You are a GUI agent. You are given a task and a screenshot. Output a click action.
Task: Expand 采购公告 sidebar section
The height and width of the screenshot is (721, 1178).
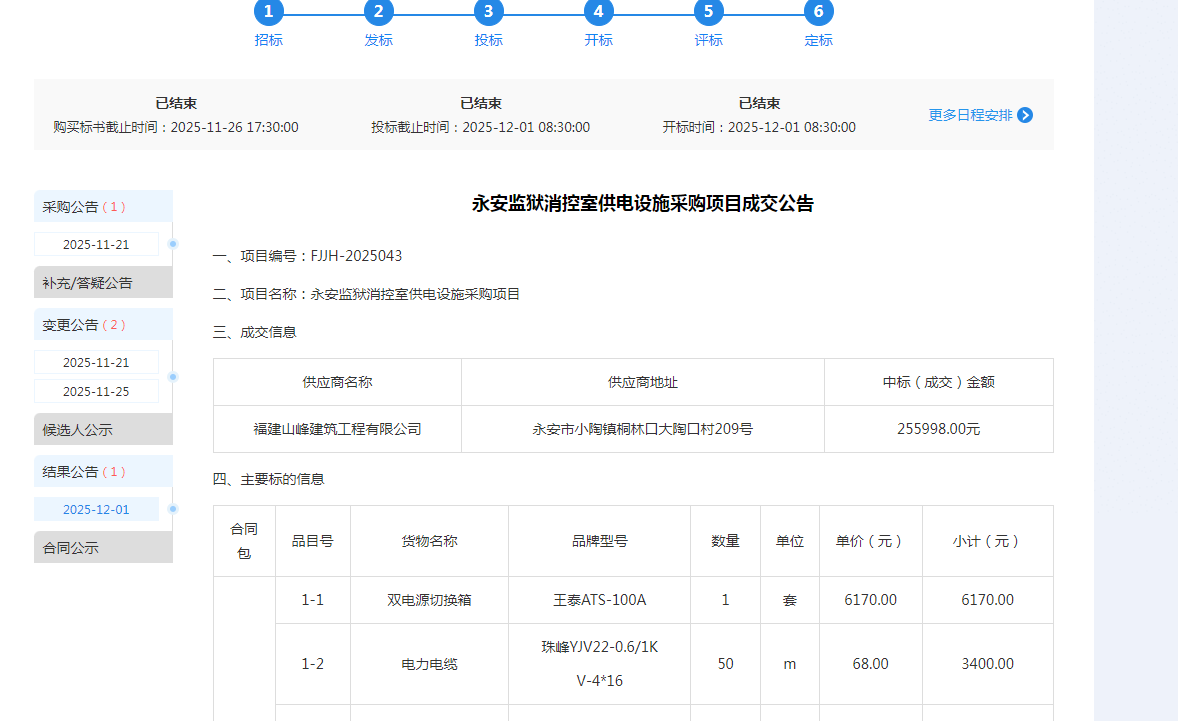click(103, 207)
